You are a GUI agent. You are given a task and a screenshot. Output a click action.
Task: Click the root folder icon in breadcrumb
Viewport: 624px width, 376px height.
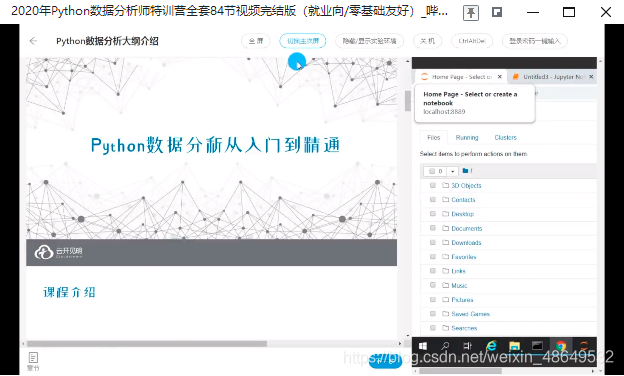465,171
